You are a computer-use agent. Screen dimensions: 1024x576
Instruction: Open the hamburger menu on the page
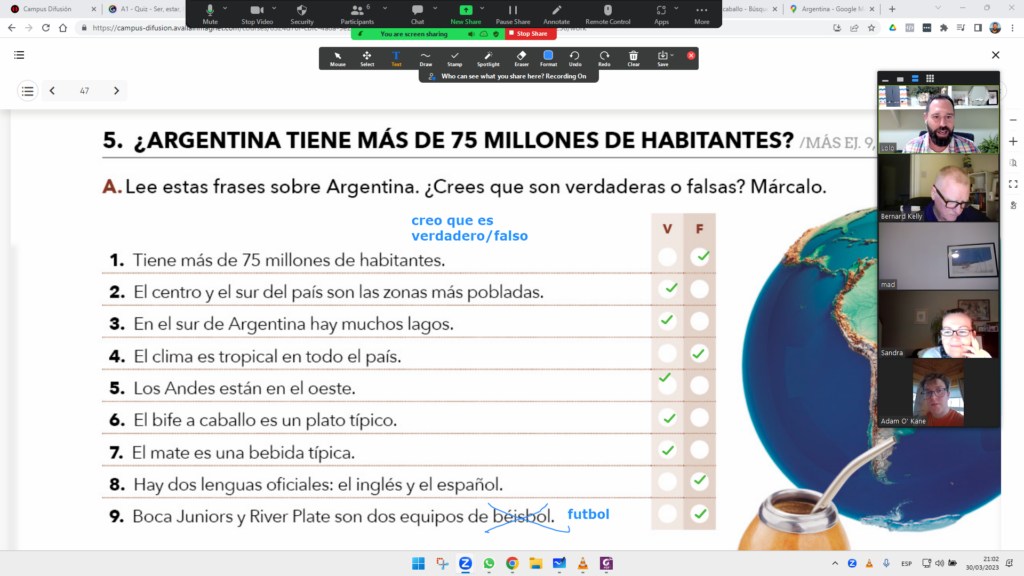point(19,55)
